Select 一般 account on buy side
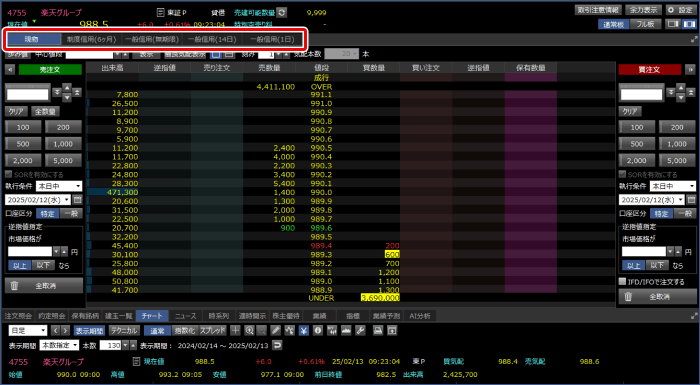 point(685,213)
